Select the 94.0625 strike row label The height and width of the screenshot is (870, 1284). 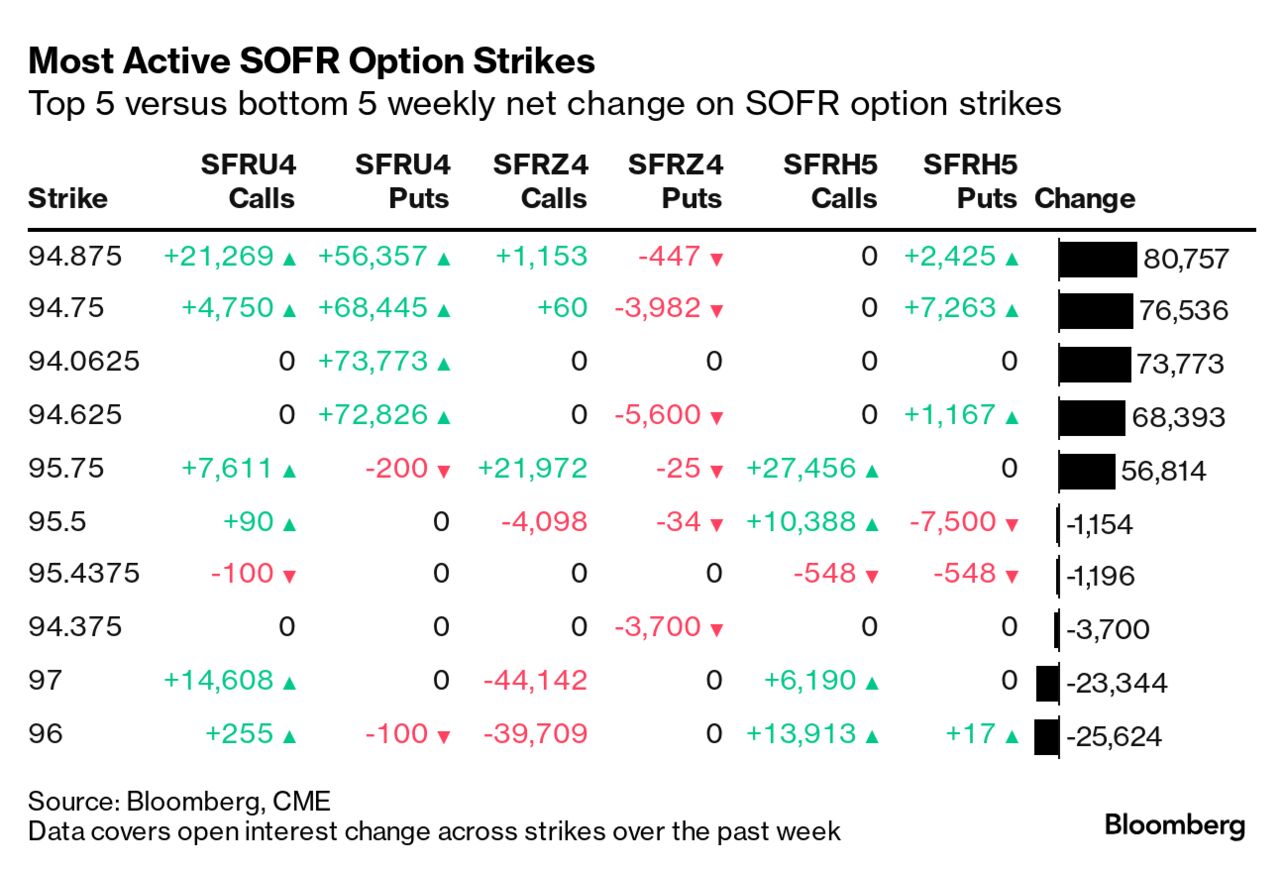click(x=84, y=362)
